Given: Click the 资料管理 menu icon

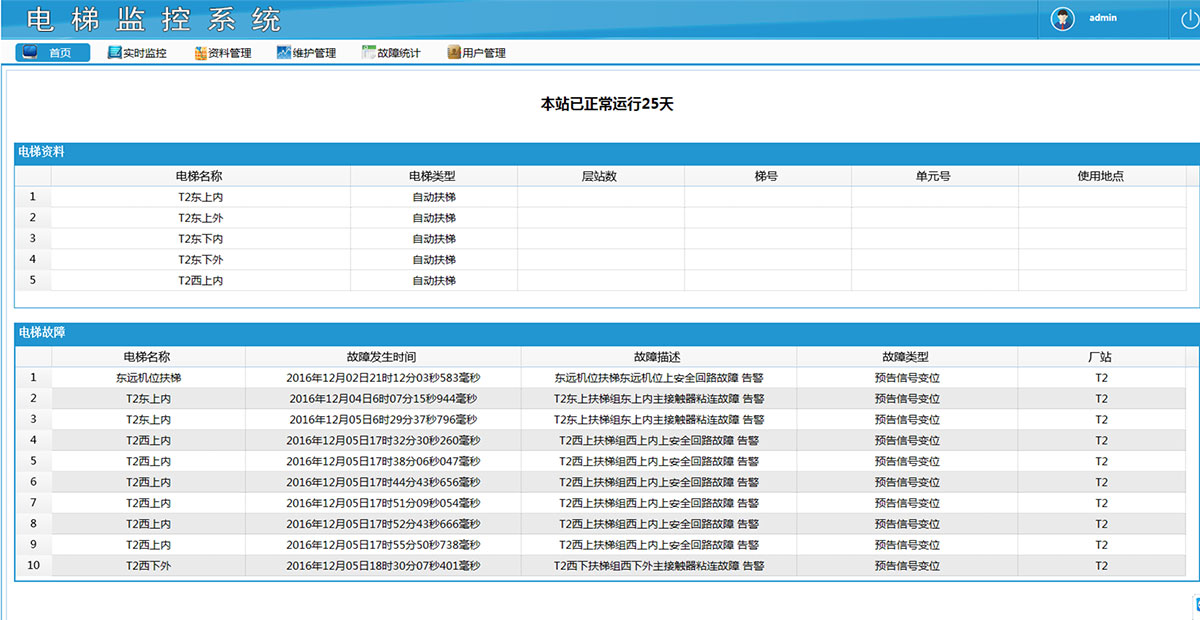Looking at the screenshot, I should [x=200, y=53].
